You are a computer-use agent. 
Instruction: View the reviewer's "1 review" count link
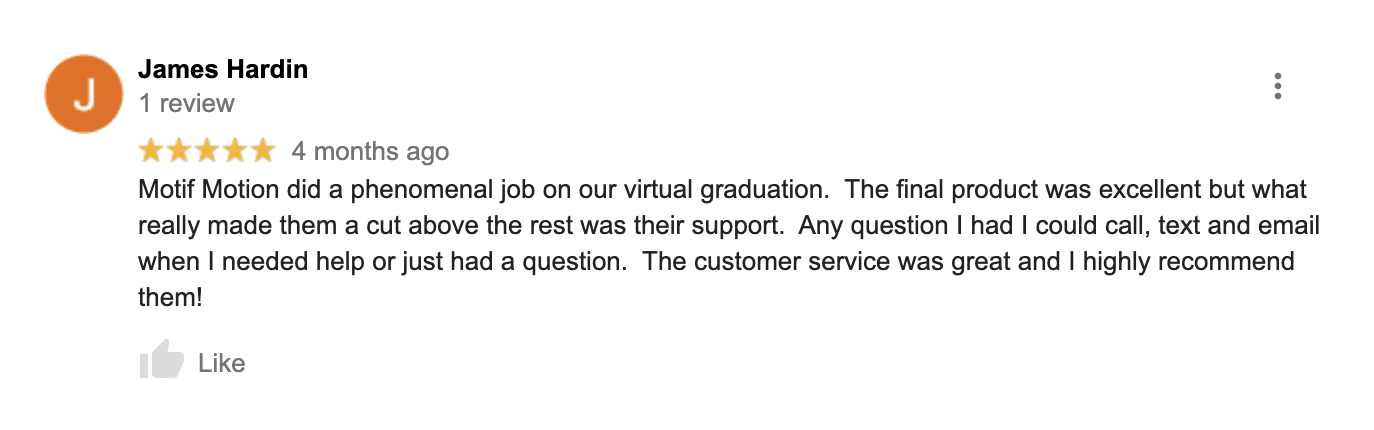(x=186, y=103)
